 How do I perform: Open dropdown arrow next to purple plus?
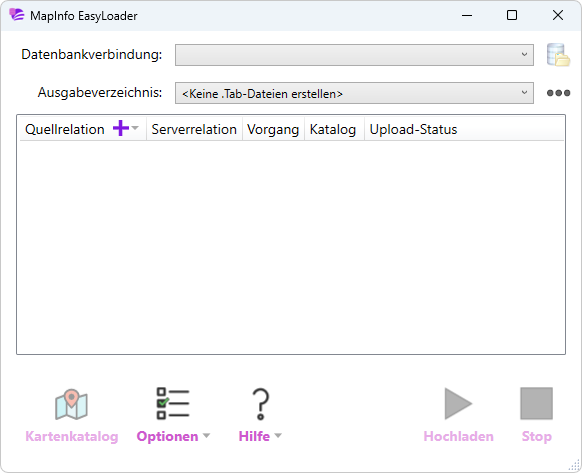pos(135,128)
